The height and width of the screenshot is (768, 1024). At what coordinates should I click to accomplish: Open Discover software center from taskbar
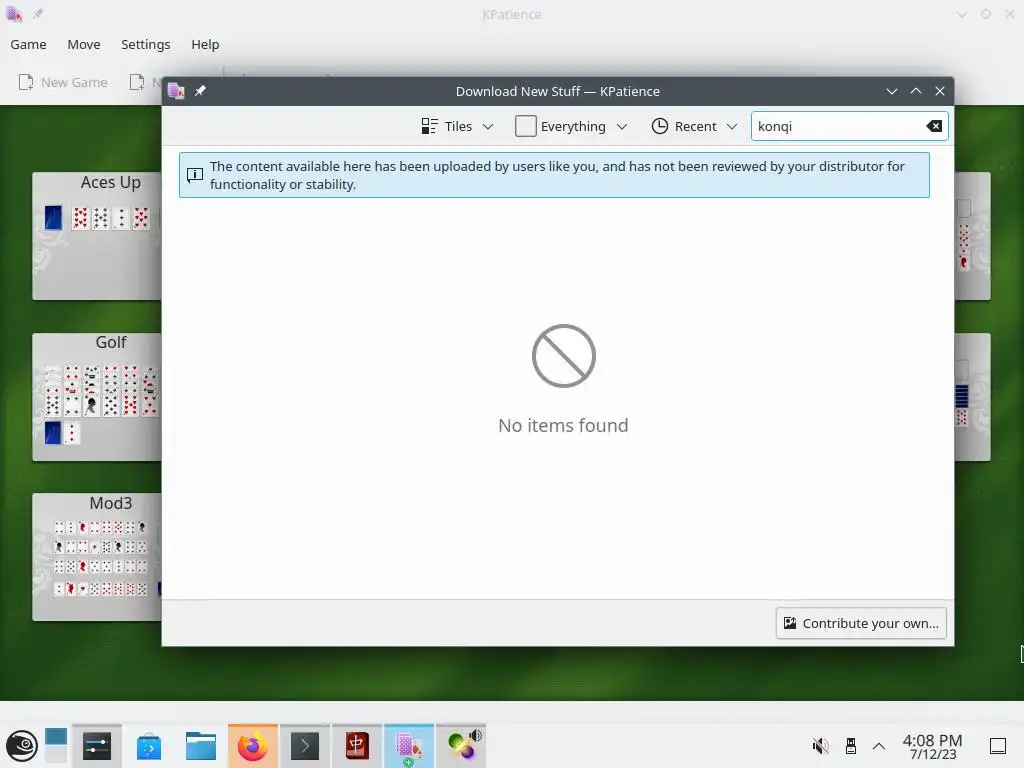click(149, 746)
